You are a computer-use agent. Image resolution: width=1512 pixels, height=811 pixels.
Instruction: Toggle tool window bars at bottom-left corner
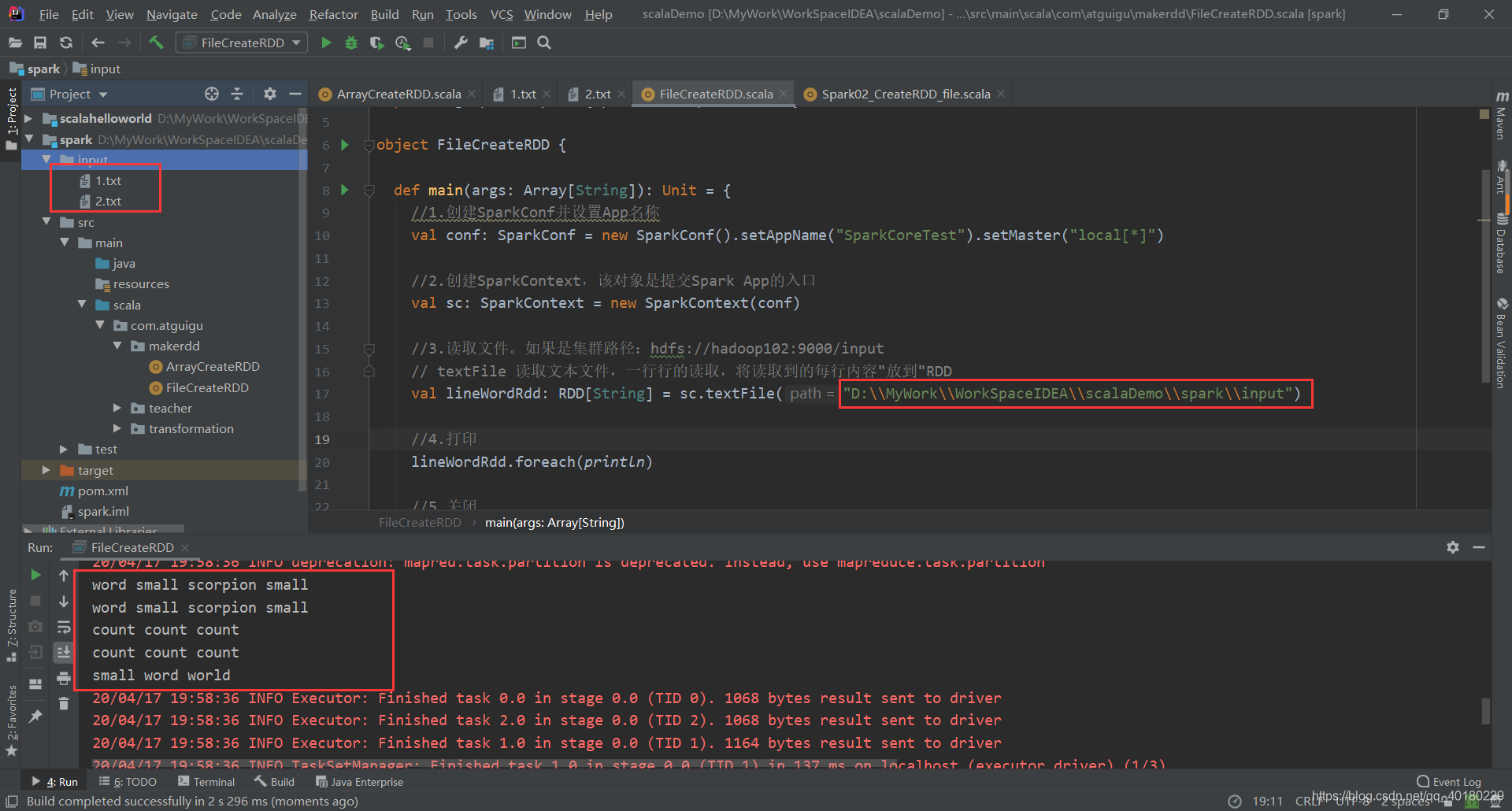(x=12, y=802)
